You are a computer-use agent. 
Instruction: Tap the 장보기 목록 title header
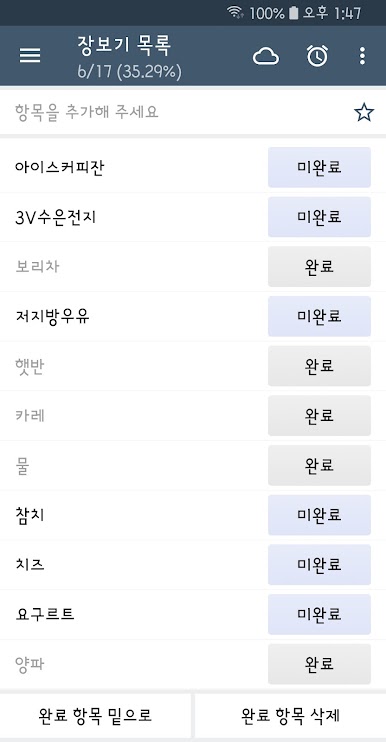[x=124, y=45]
